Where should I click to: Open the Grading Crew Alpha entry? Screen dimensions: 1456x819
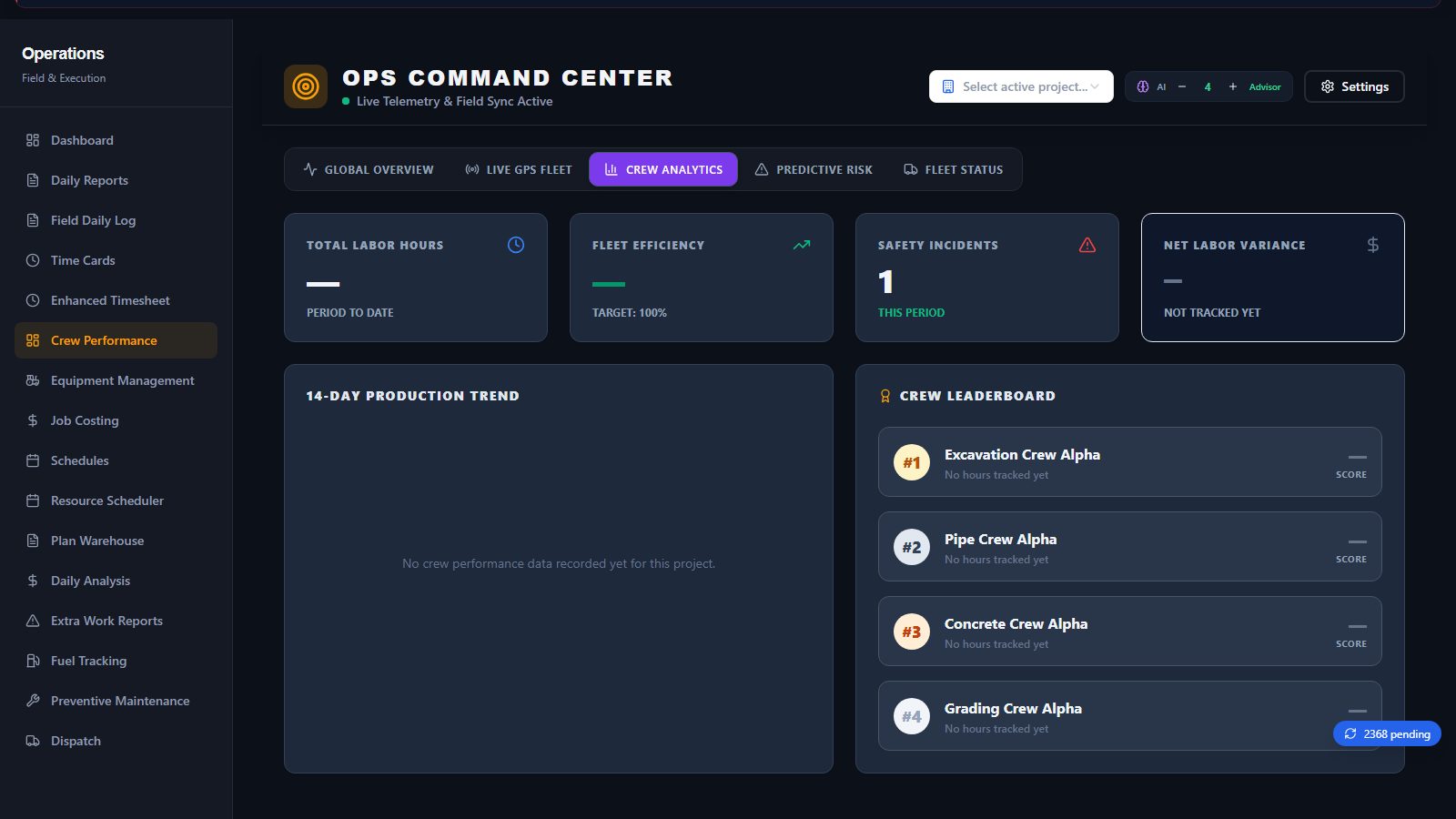tap(1130, 716)
